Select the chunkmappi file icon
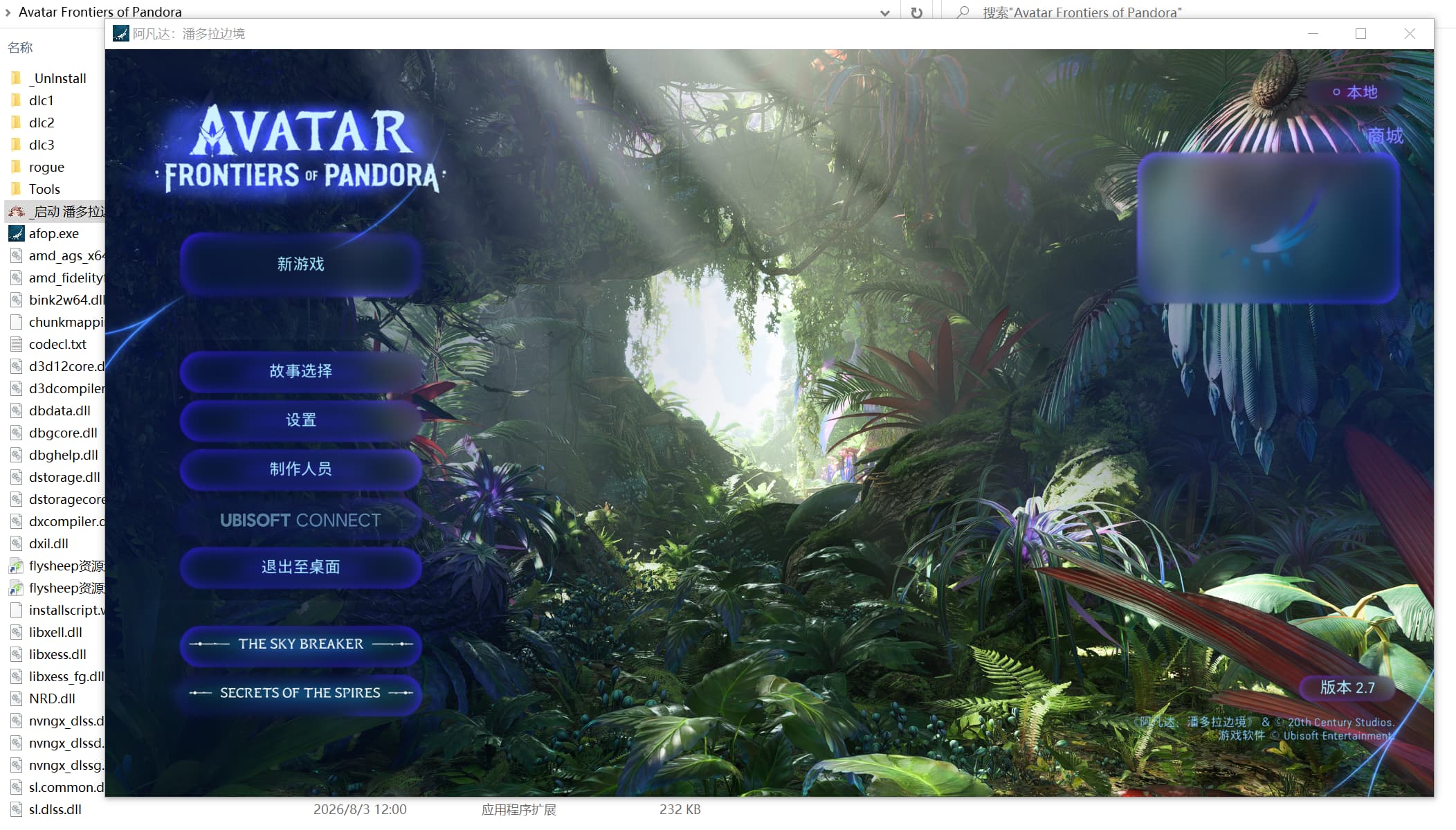Screen dimensions: 1456x830 coord(17,322)
